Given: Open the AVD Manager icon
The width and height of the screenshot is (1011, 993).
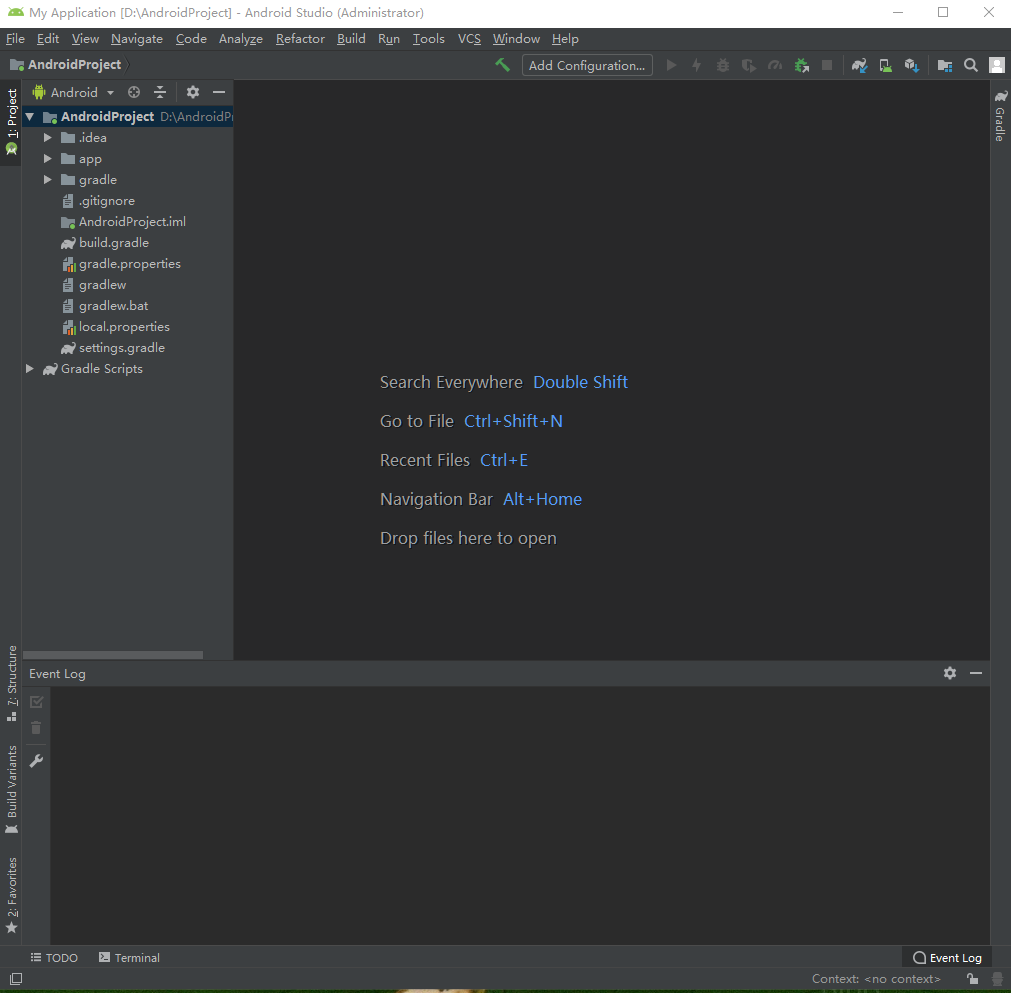Looking at the screenshot, I should [885, 65].
